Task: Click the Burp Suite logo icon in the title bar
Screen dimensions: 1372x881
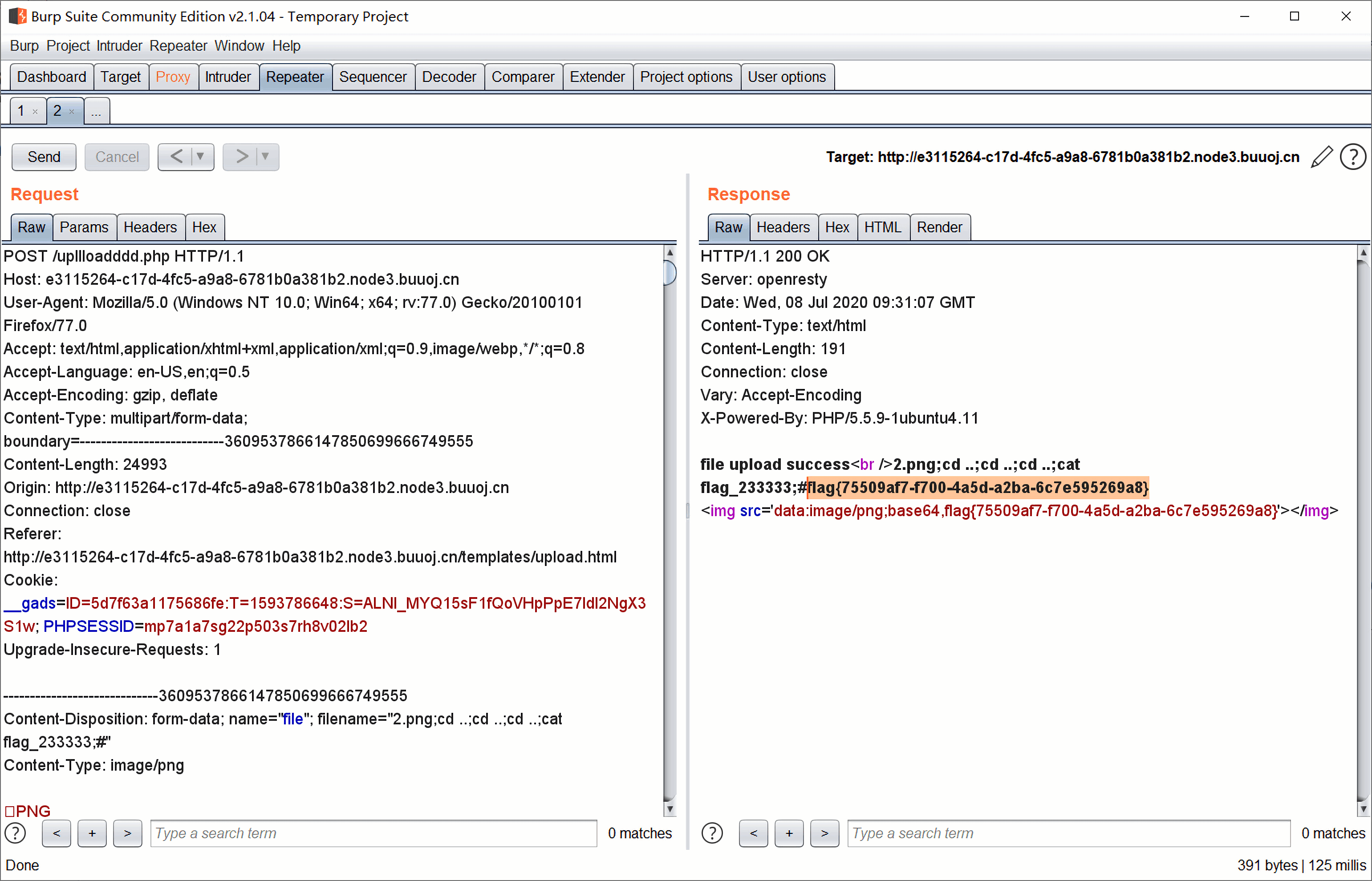Action: click(x=17, y=16)
